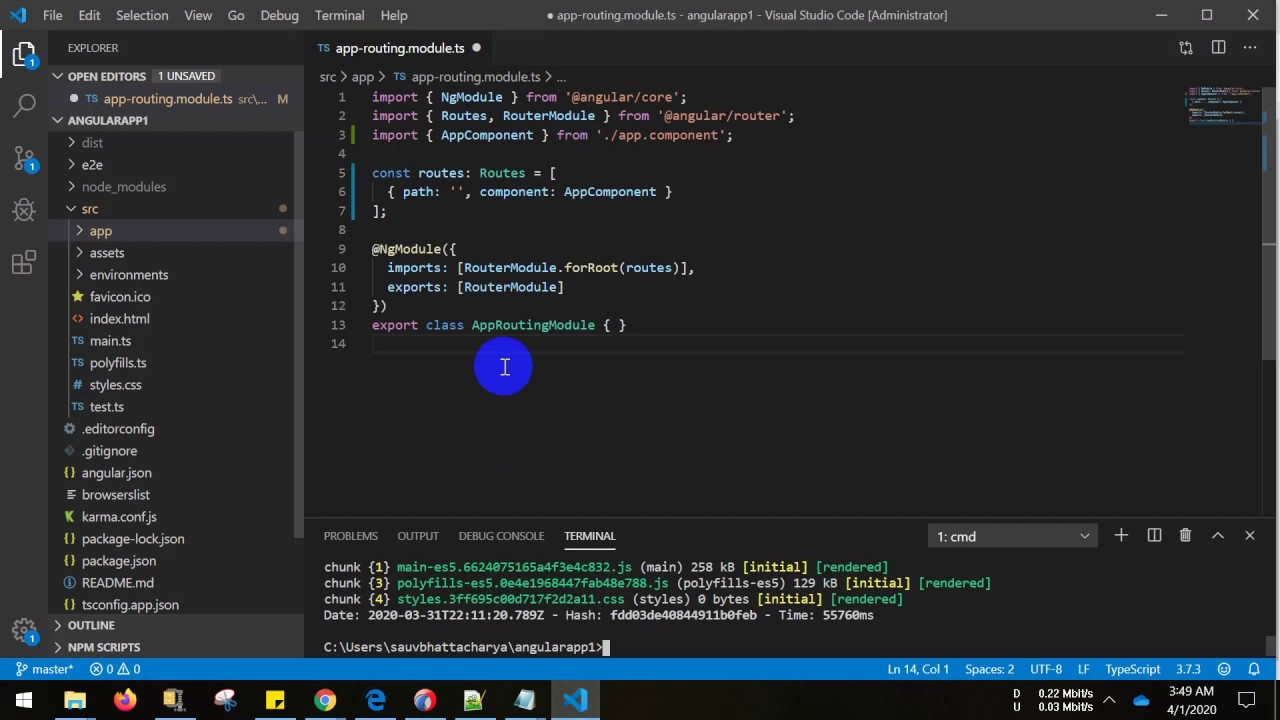Click UTF-8 encoding in status bar

(1046, 669)
